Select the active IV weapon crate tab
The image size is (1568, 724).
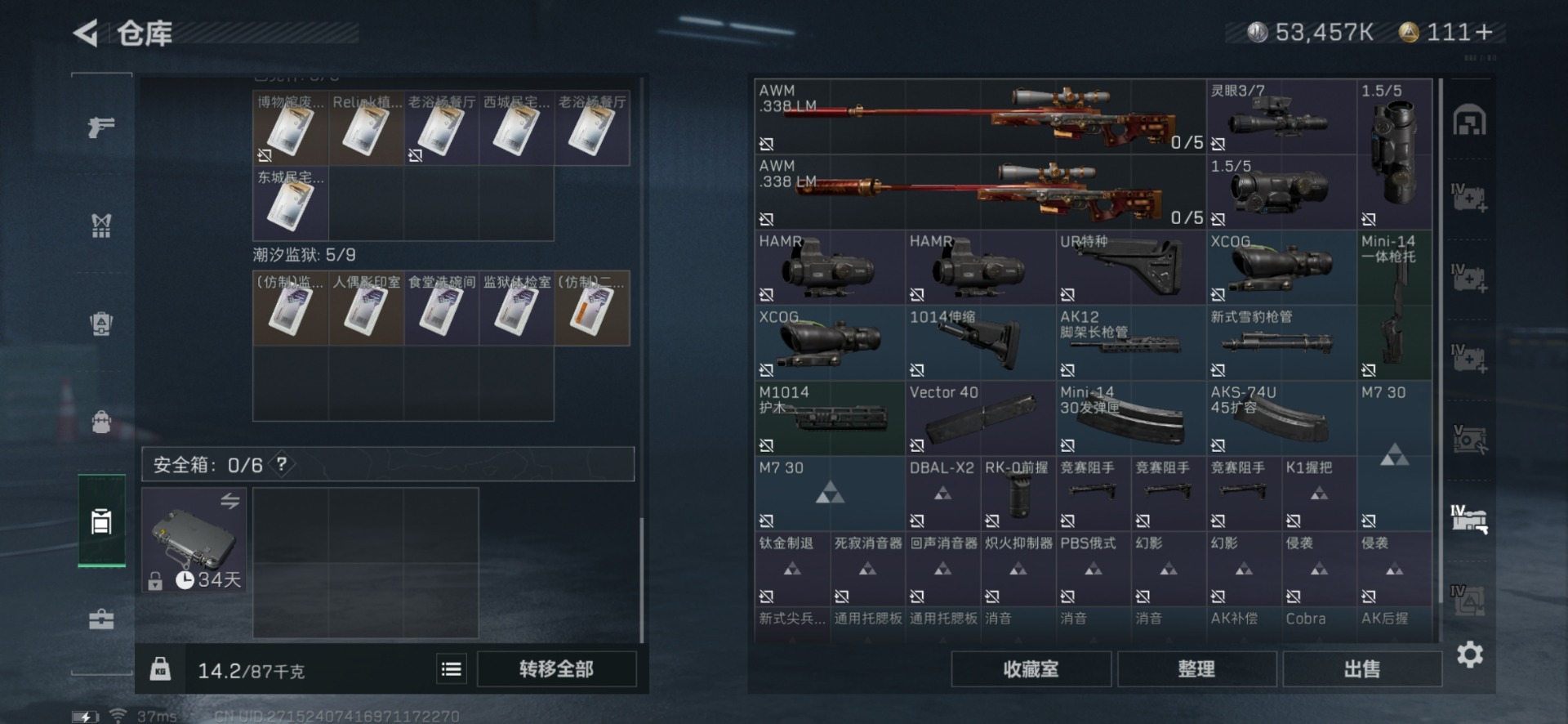(x=1469, y=519)
